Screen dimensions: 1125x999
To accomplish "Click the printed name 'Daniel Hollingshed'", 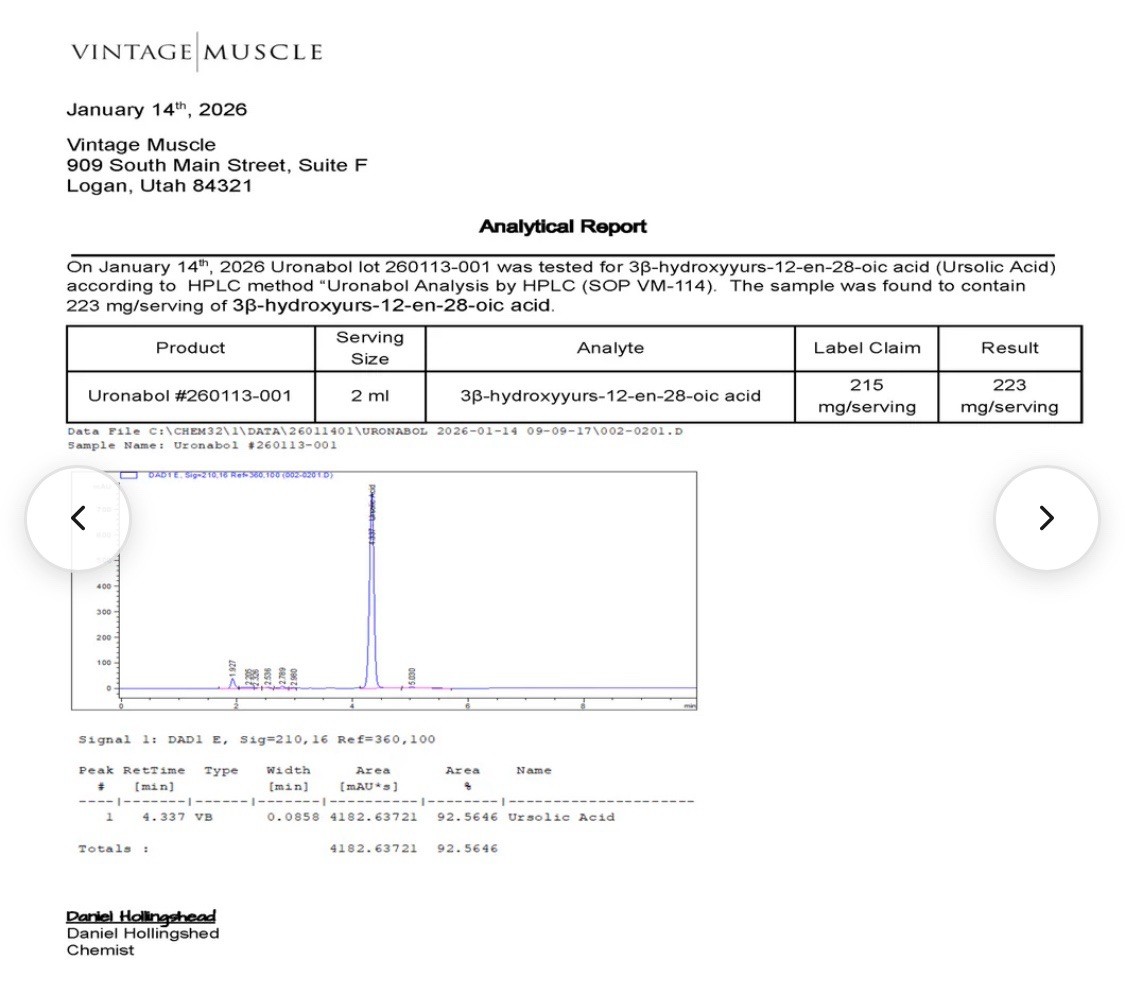I will pyautogui.click(x=143, y=934).
